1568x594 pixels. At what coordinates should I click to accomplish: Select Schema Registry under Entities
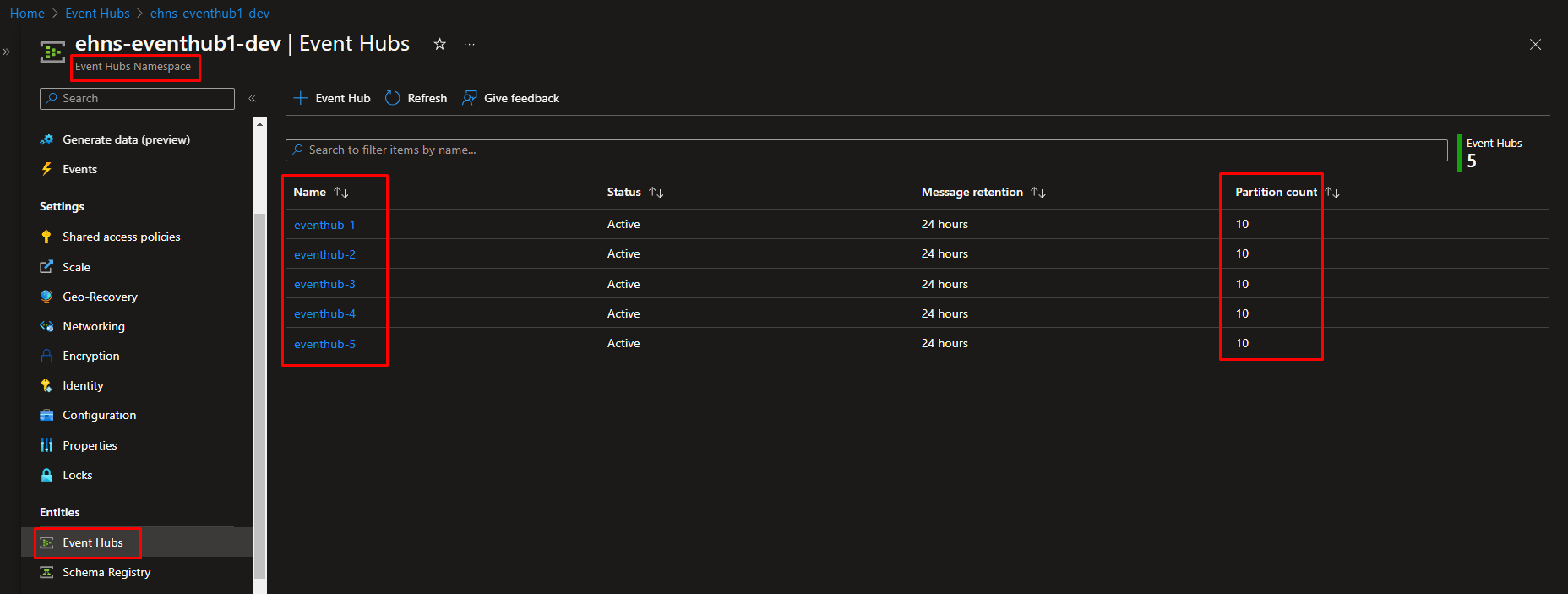click(106, 572)
